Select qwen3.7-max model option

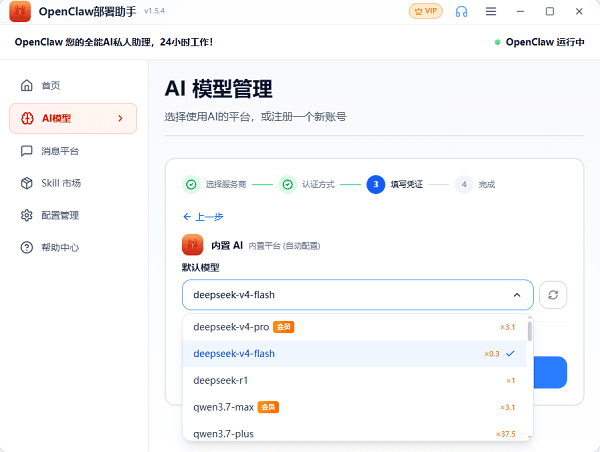point(355,407)
